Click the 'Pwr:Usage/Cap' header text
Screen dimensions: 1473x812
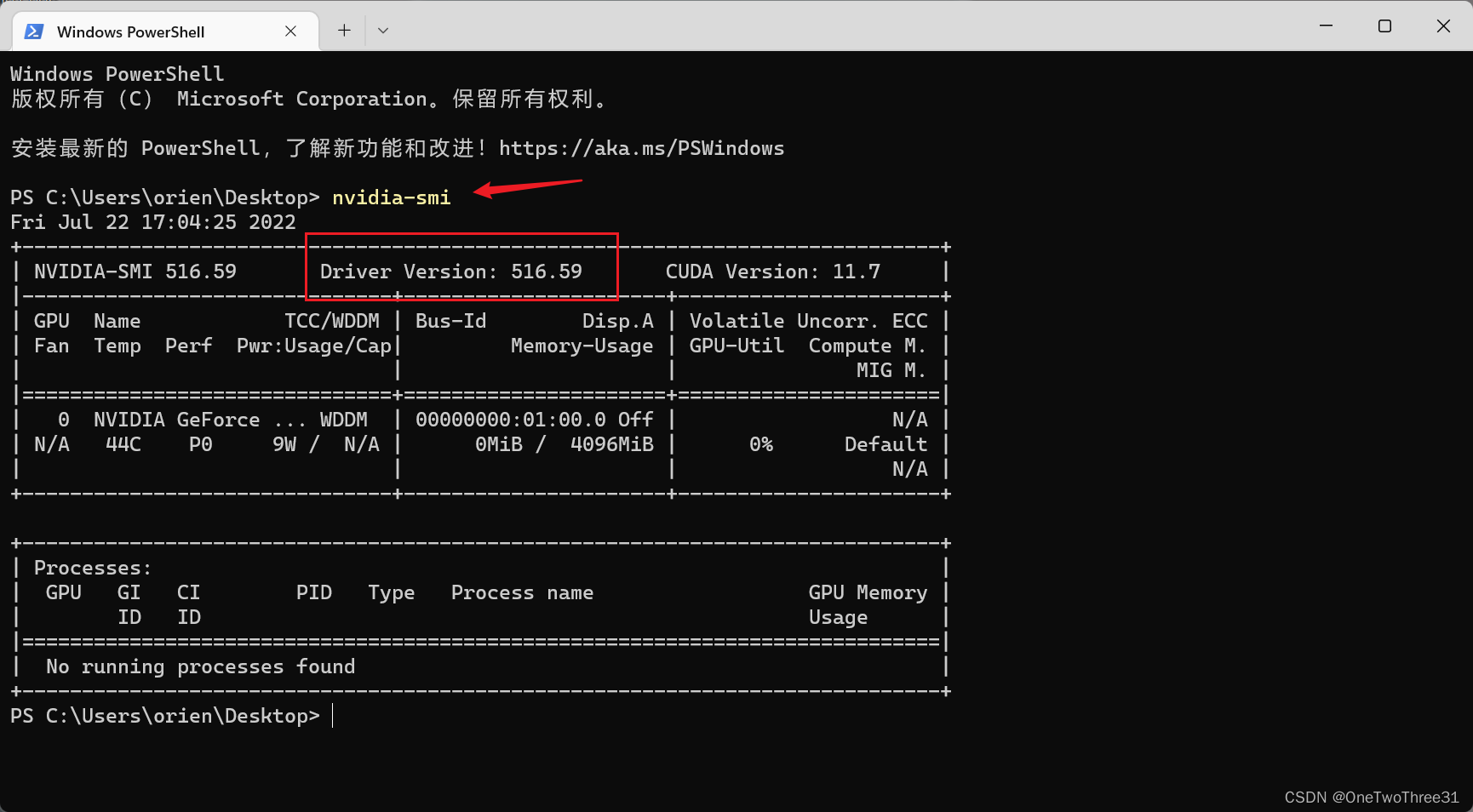tap(314, 346)
